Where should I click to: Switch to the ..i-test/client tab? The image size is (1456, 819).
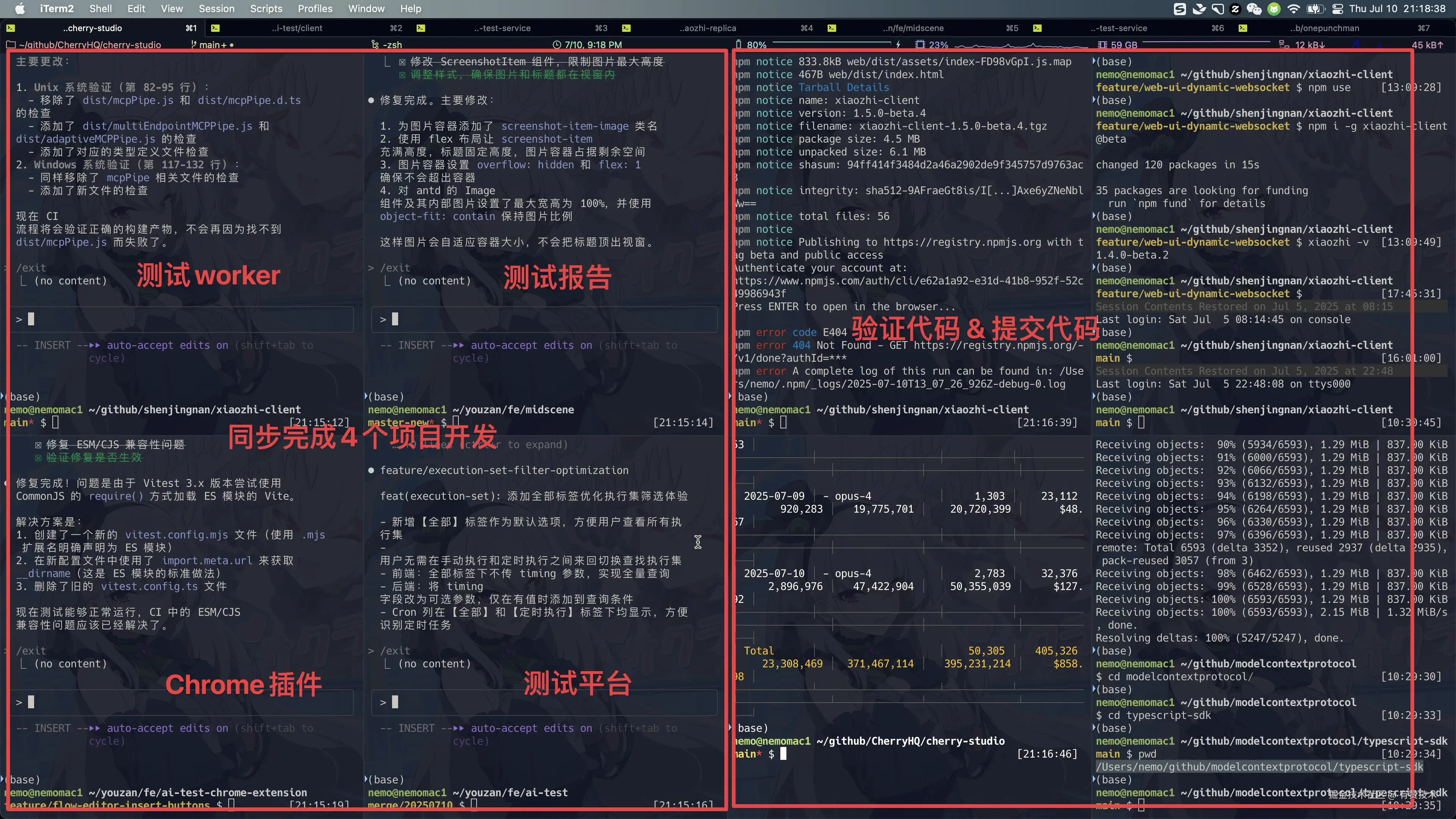point(296,28)
